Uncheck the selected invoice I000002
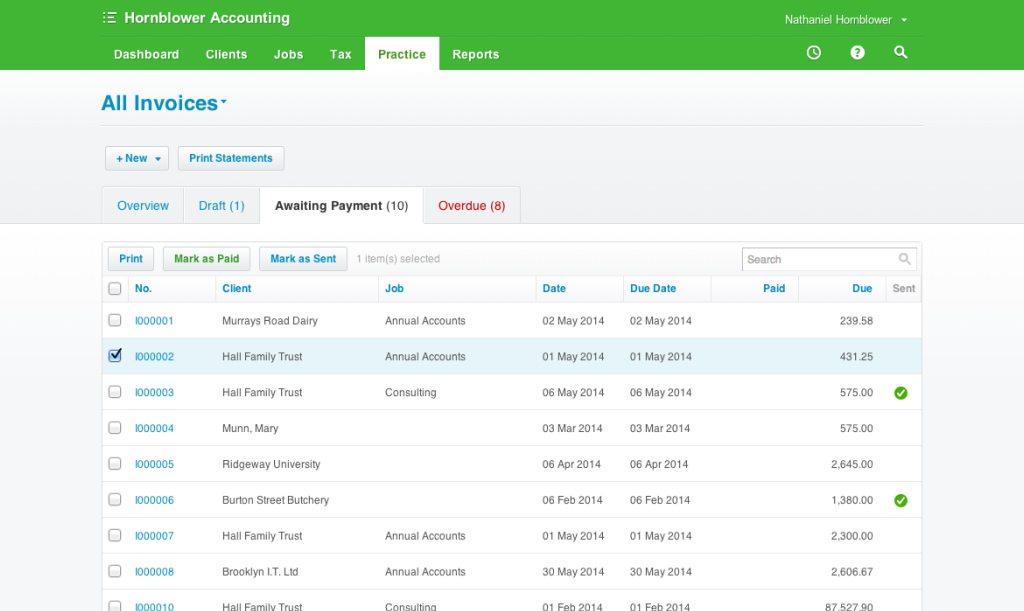 pos(114,355)
